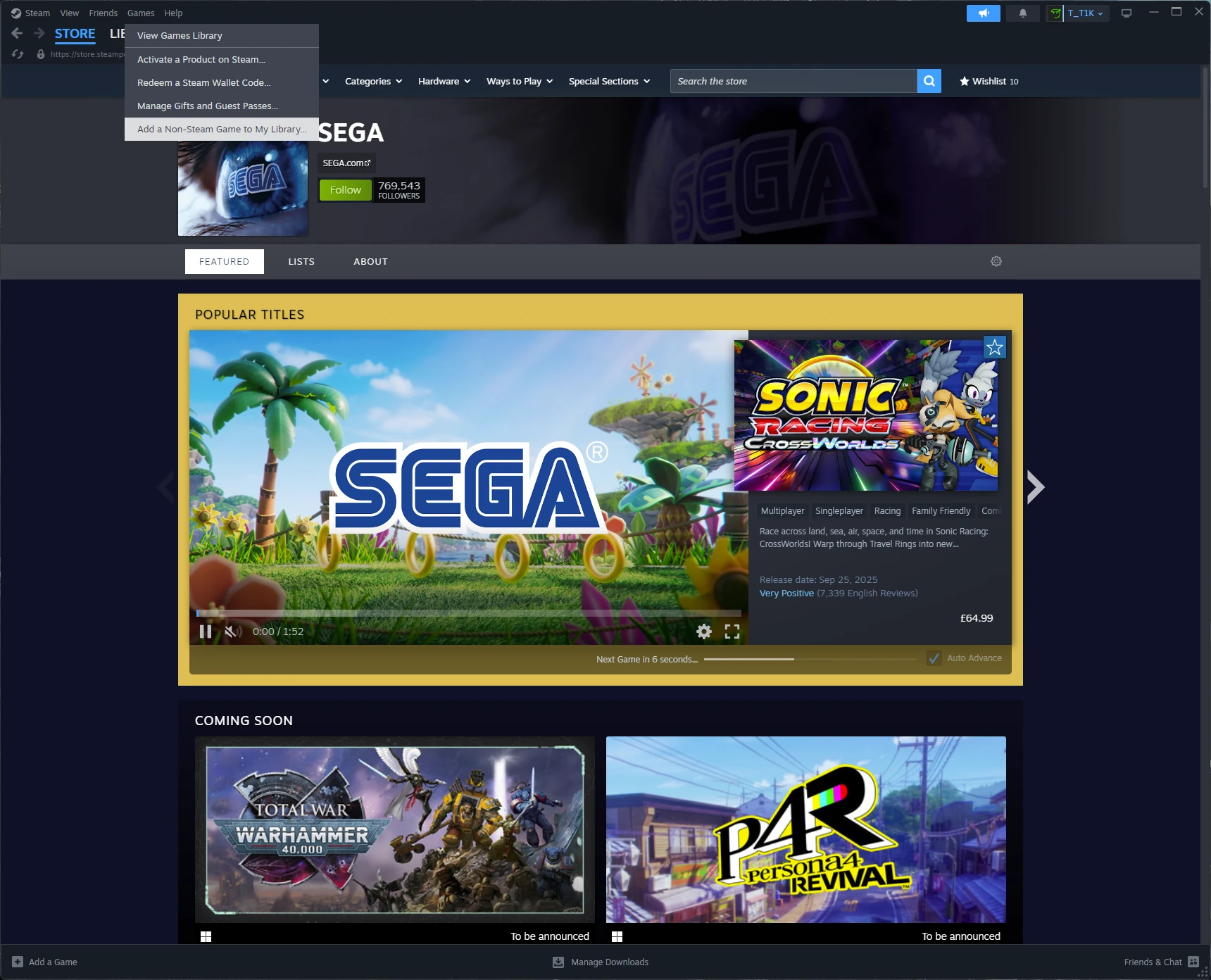Screen dimensions: 1211x980
Task: Open the Help menu
Action: [x=172, y=13]
